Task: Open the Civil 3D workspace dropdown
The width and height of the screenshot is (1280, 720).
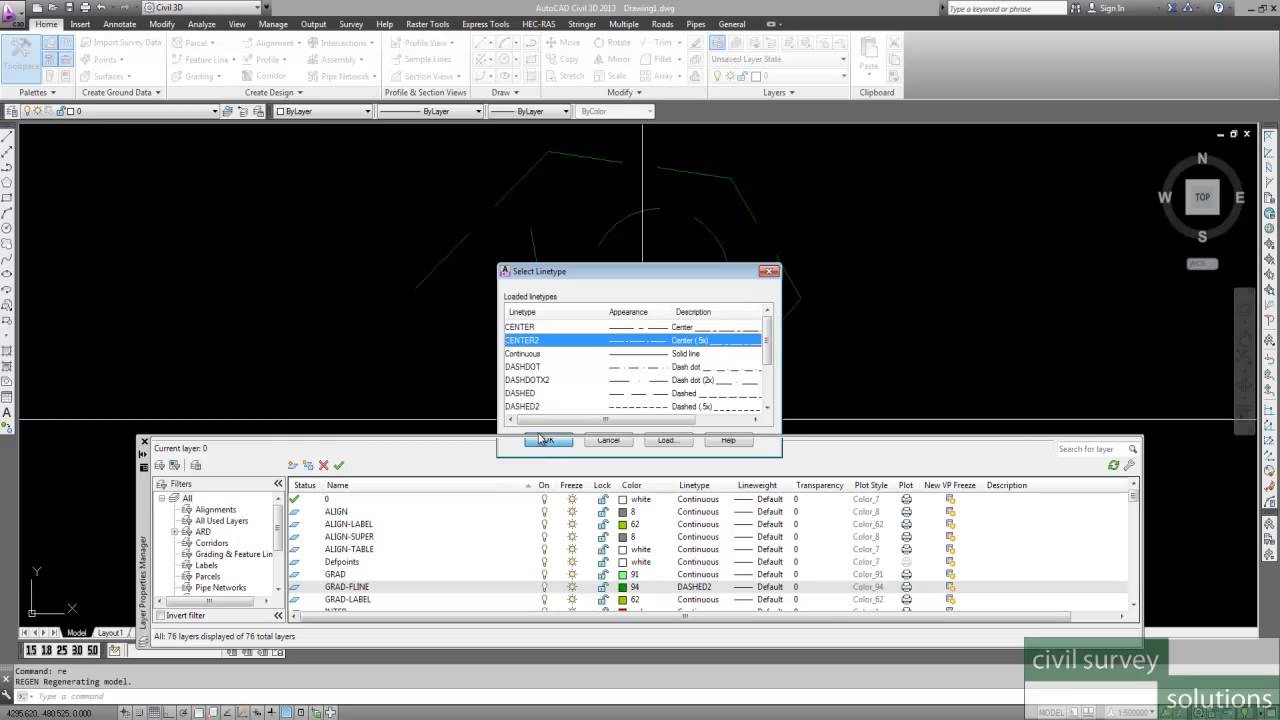Action: pos(256,7)
